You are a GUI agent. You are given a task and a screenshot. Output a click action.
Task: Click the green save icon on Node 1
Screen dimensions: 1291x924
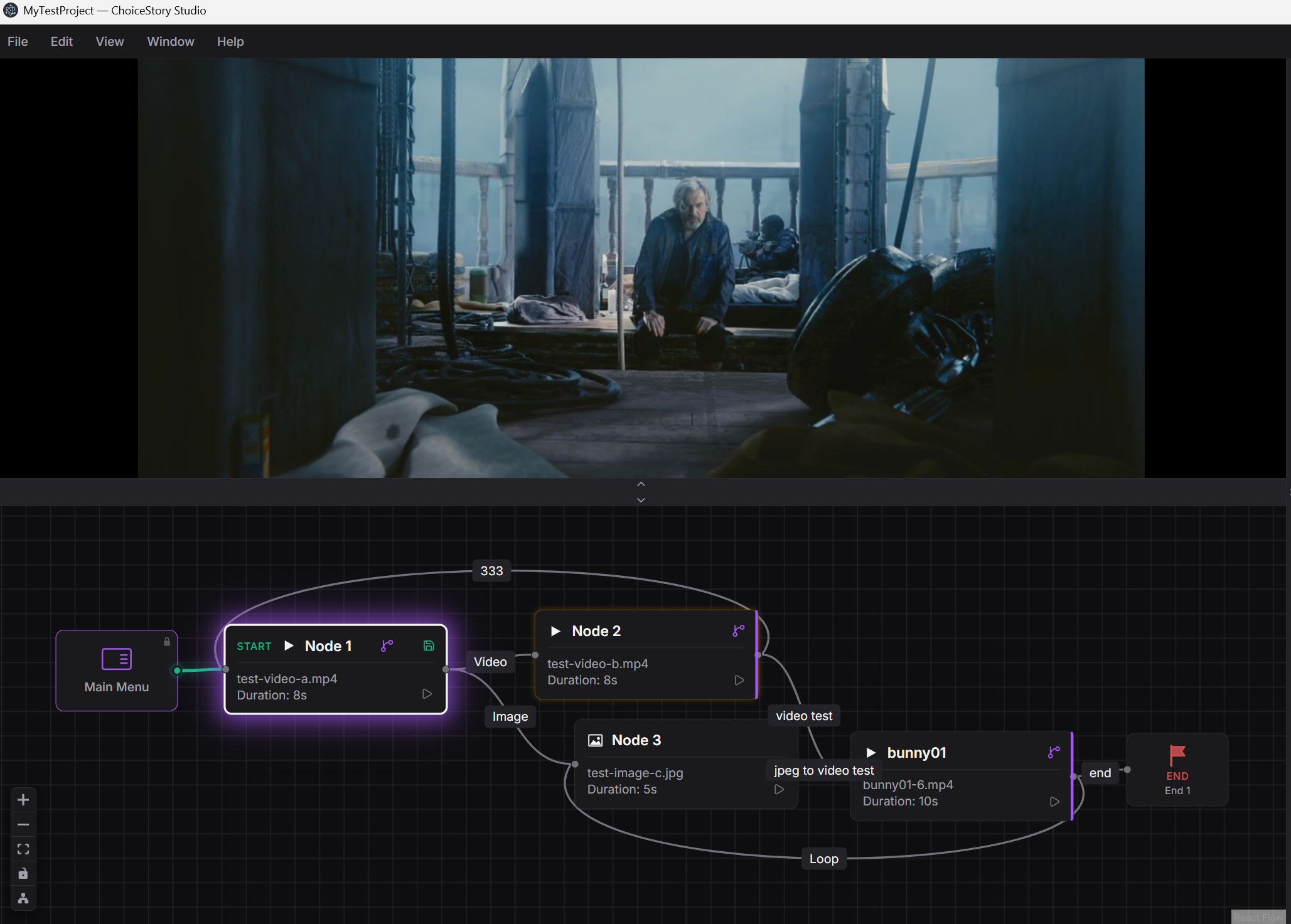[429, 645]
